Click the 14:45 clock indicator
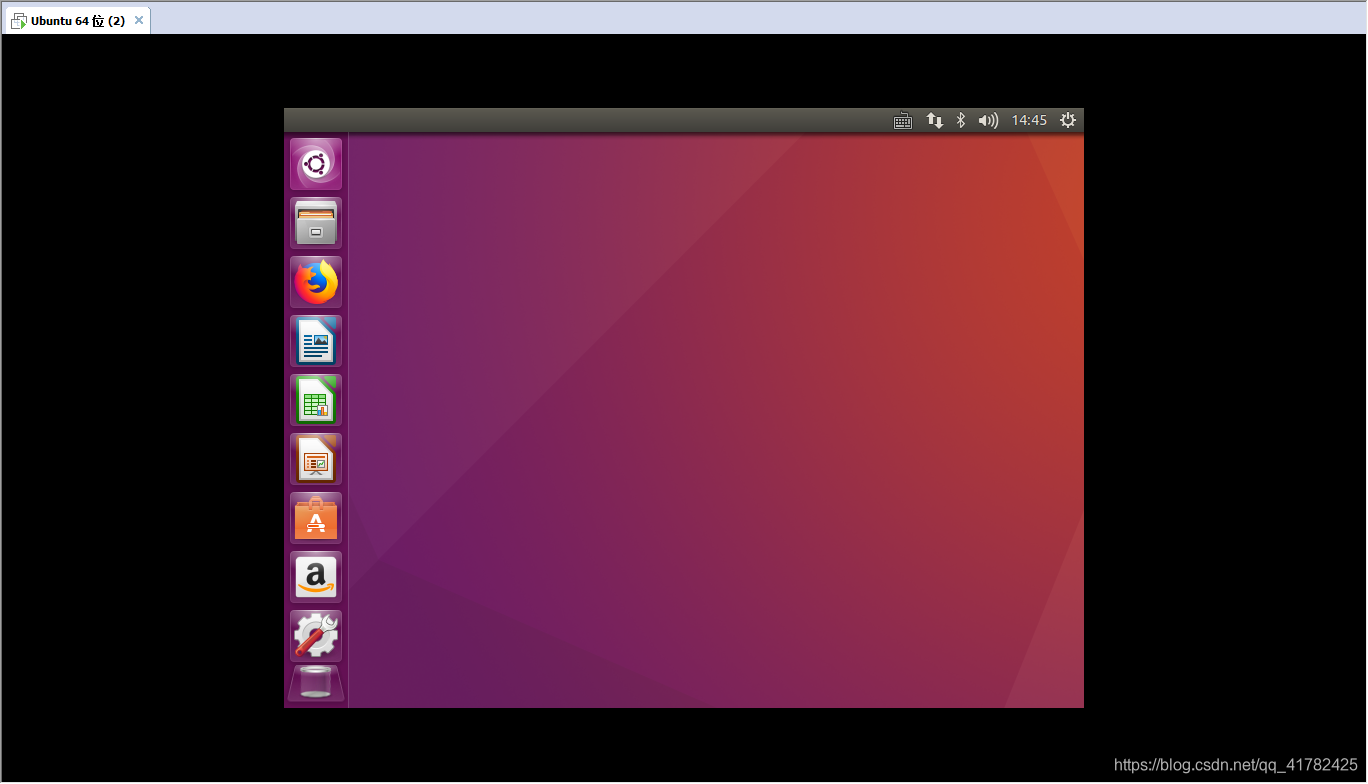Image resolution: width=1368 pixels, height=784 pixels. click(x=1029, y=120)
